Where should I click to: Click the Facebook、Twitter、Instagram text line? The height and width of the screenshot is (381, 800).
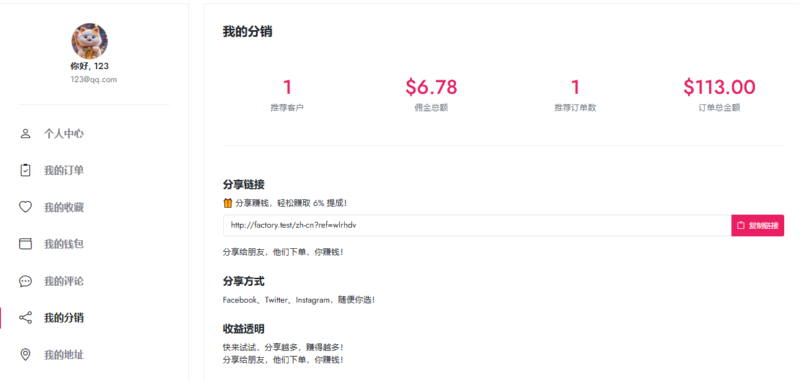299,300
